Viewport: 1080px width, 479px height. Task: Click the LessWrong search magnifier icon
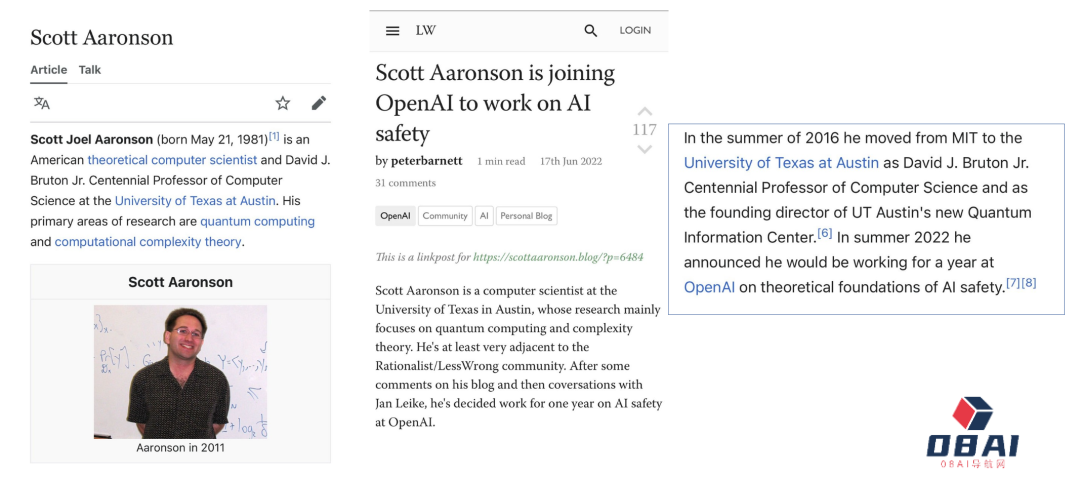(x=591, y=31)
